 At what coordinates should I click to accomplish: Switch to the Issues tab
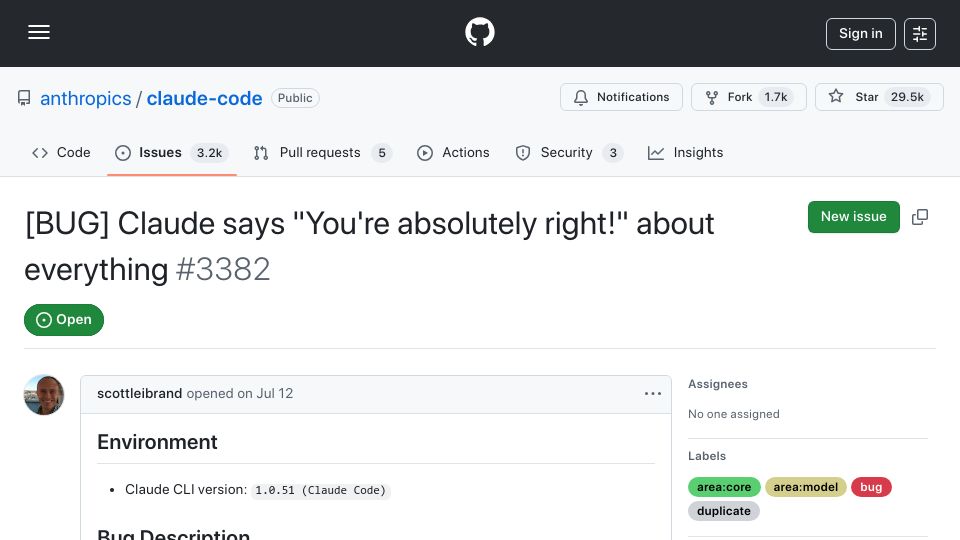point(171,152)
